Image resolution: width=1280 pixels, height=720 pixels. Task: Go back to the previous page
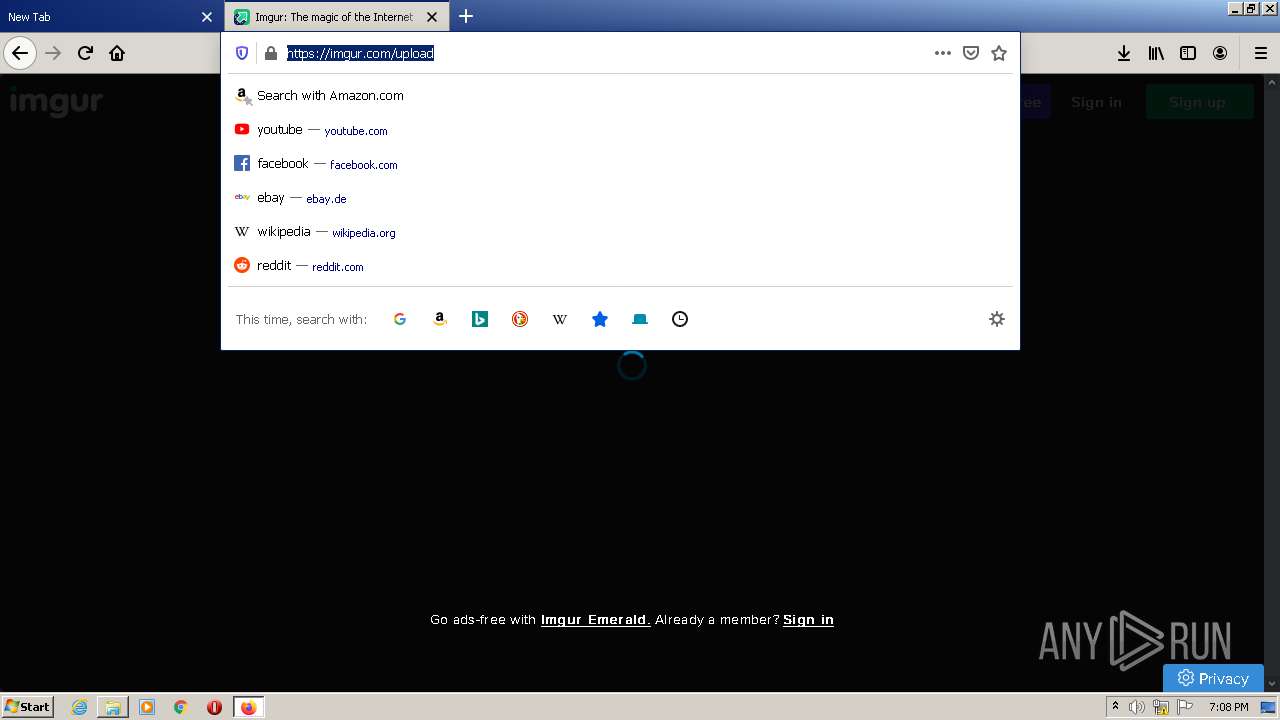(20, 53)
